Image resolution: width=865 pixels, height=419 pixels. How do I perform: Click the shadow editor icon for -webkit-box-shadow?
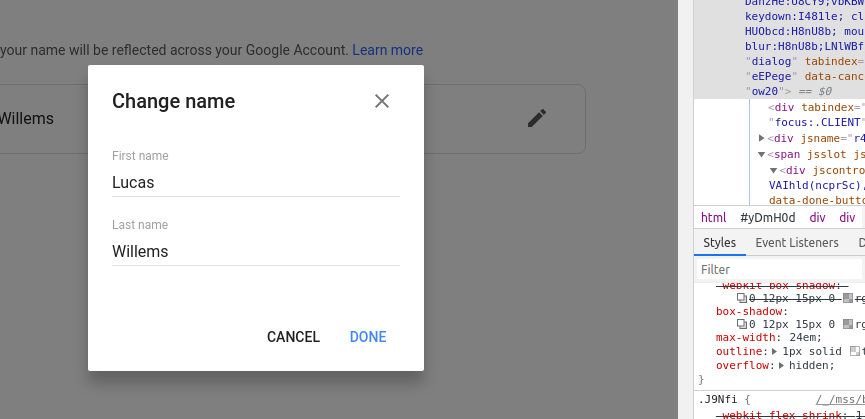[x=742, y=298]
